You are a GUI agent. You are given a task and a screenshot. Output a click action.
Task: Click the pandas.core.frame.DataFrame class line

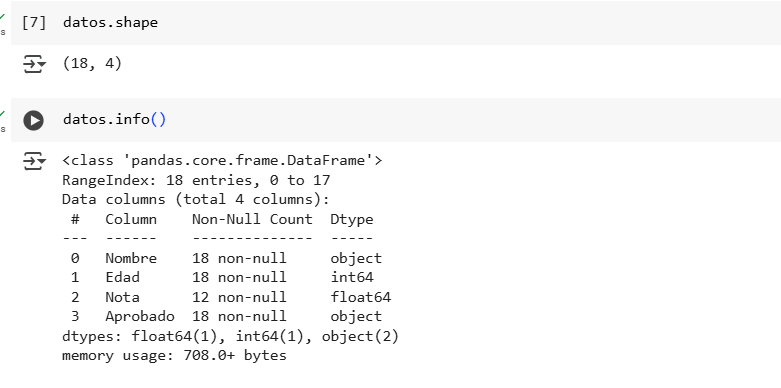[x=222, y=160]
